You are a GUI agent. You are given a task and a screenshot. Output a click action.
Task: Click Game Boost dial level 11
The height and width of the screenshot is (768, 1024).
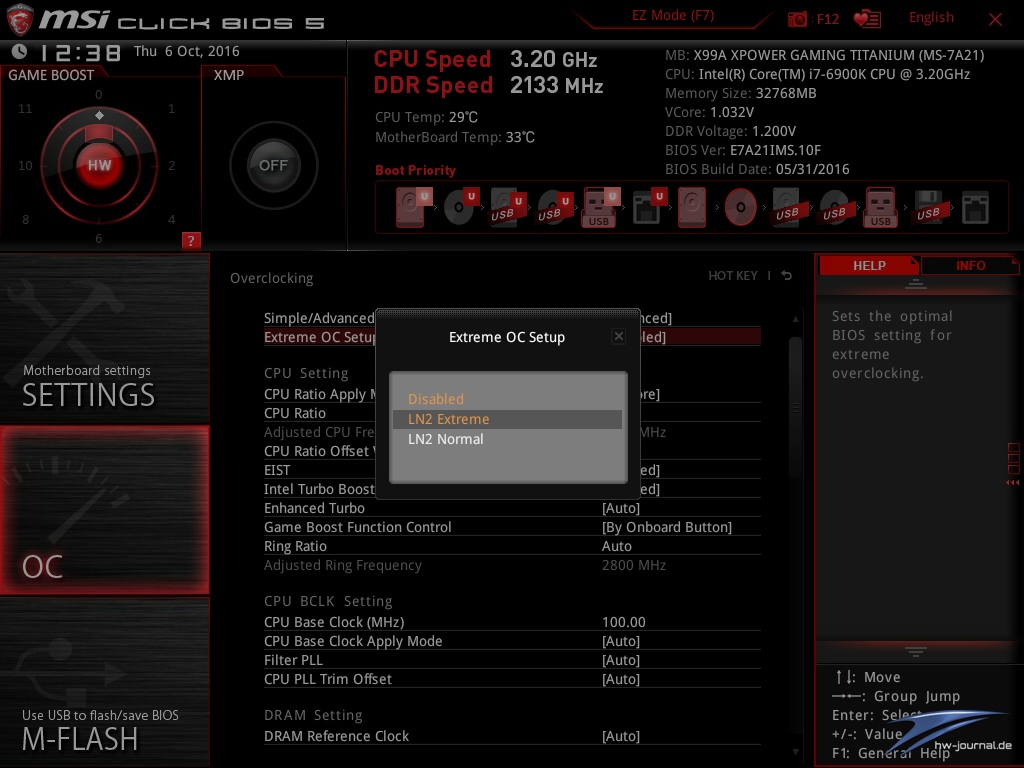pyautogui.click(x=25, y=108)
